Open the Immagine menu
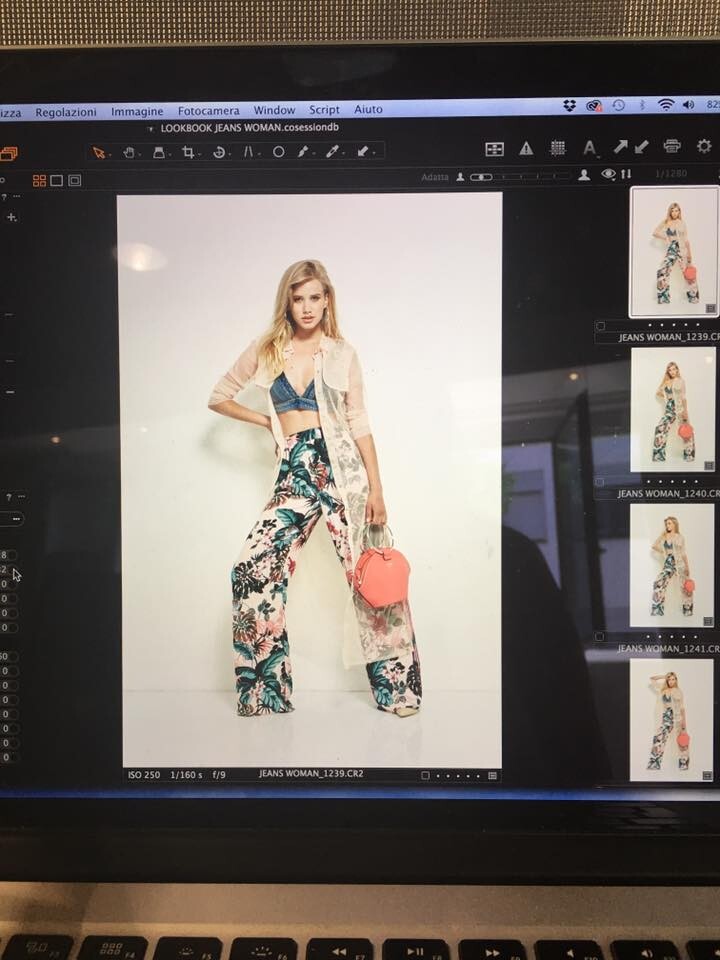 click(137, 111)
